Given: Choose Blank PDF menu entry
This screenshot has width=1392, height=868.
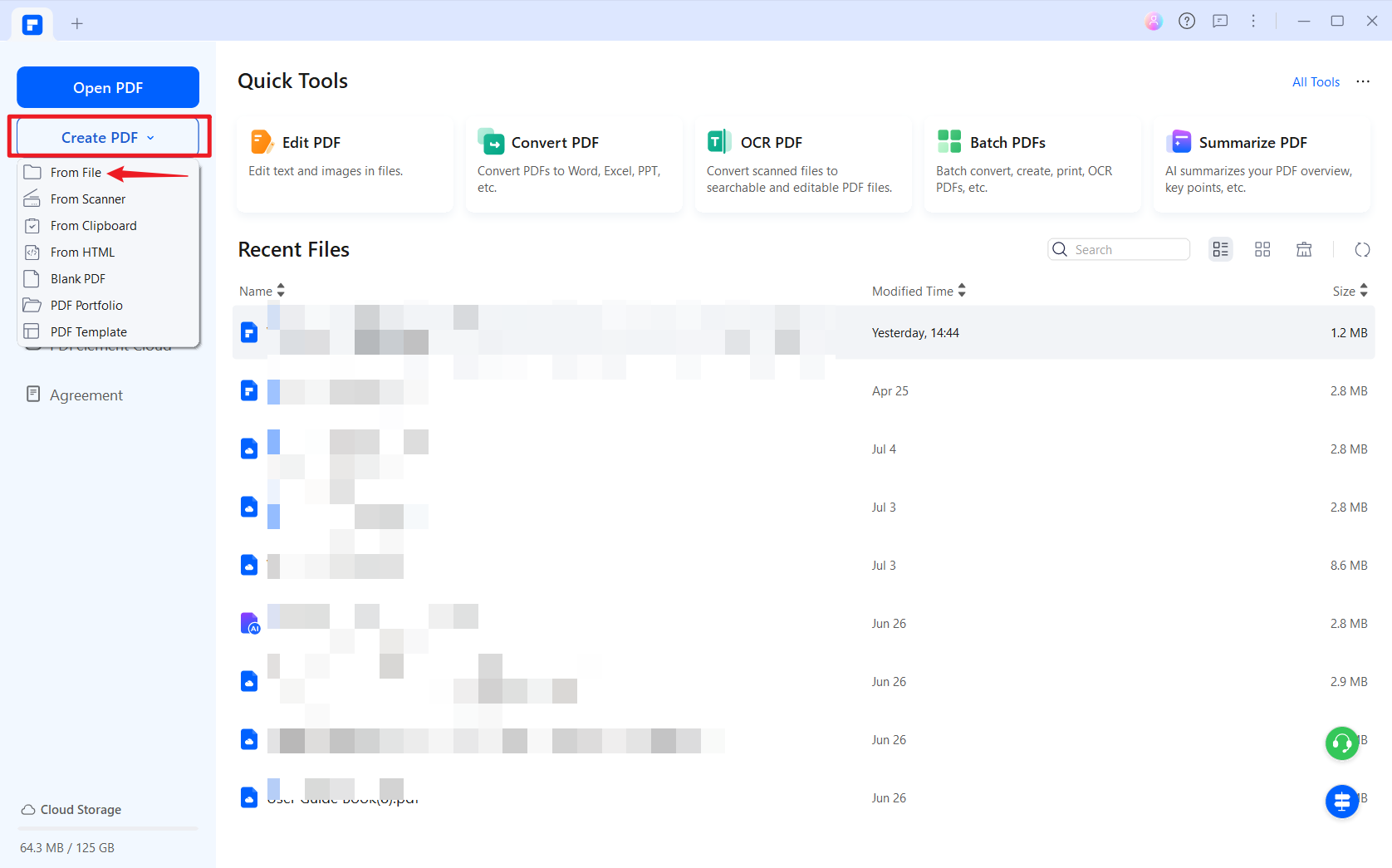Looking at the screenshot, I should (108, 278).
